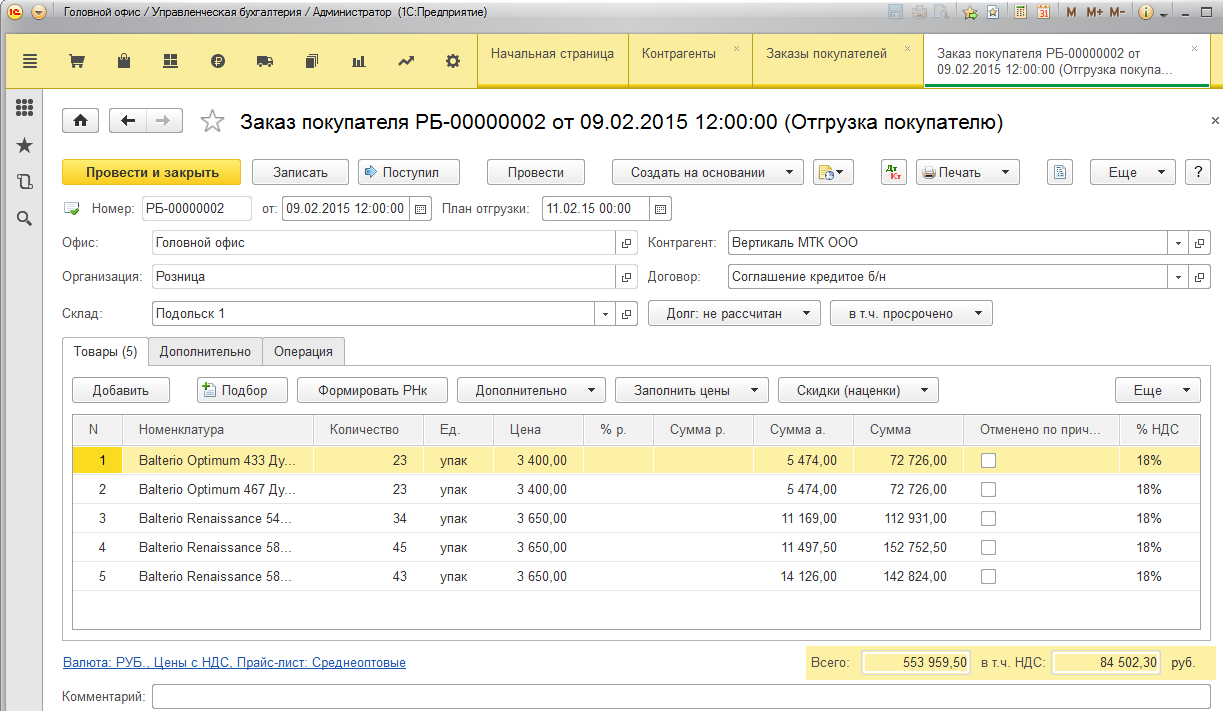Click into the Комментарий field
1223x711 pixels.
pyautogui.click(x=681, y=696)
